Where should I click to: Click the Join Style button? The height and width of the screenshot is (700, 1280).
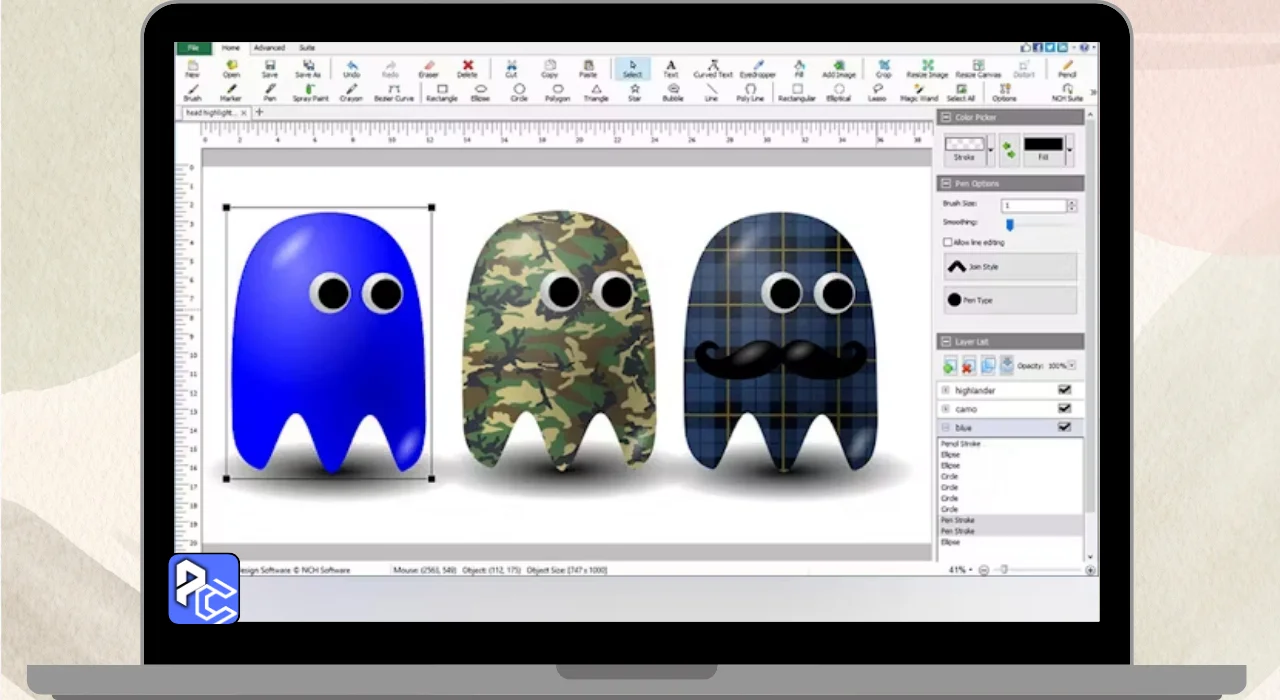(x=1010, y=267)
